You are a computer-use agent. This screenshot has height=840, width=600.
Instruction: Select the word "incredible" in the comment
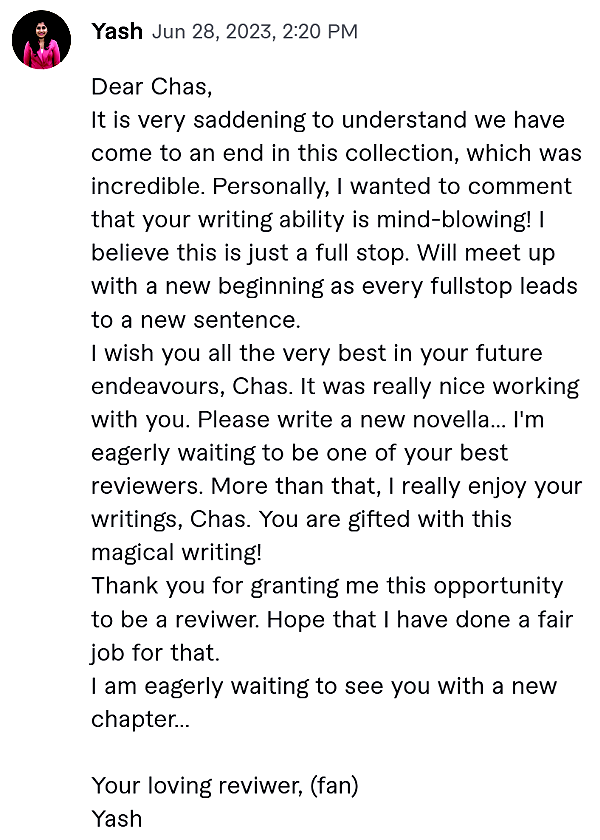148,186
